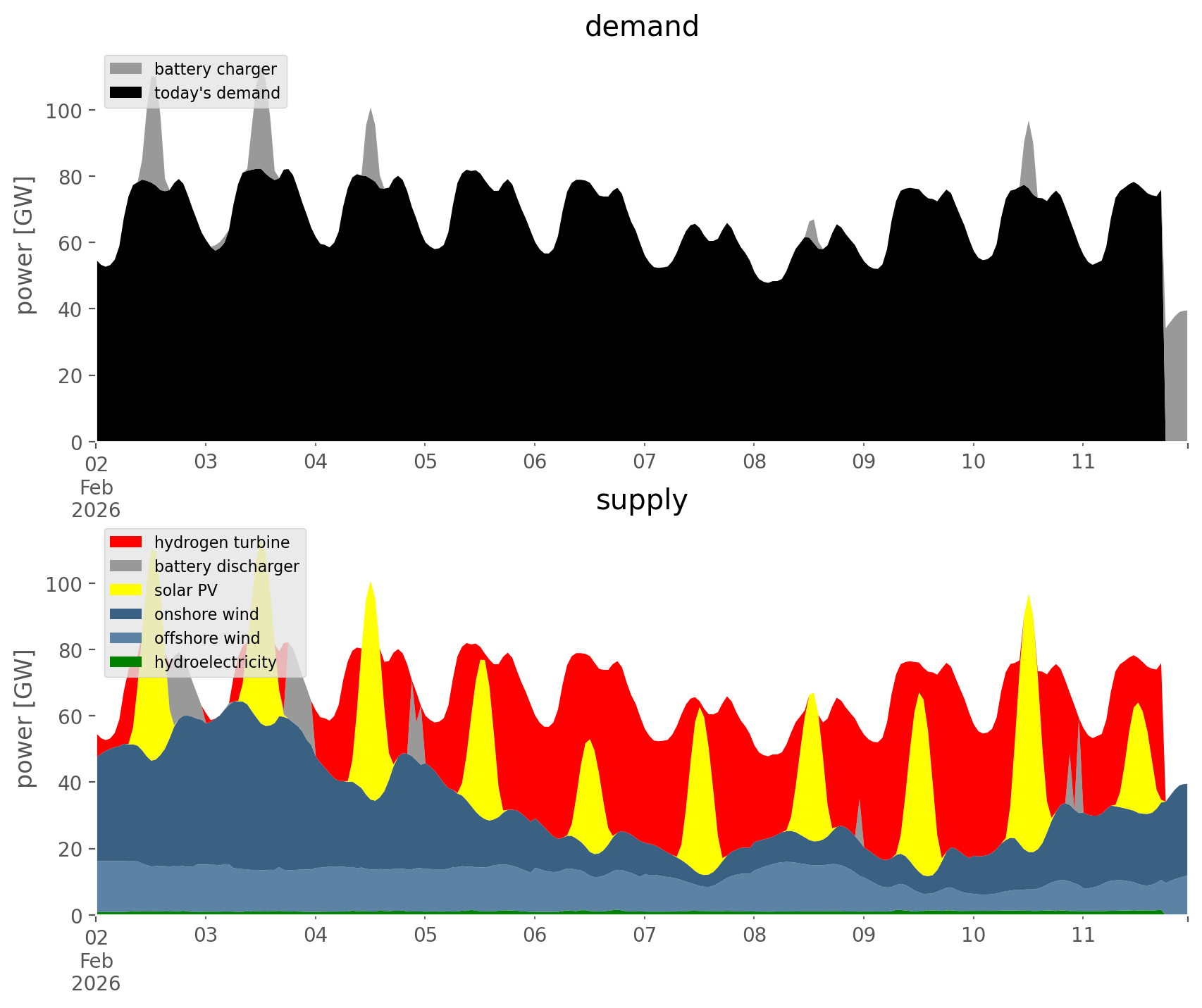Screen dimensions: 1202x1008
Task: Click the gray battery charger legend swatch
Action: click(x=126, y=68)
